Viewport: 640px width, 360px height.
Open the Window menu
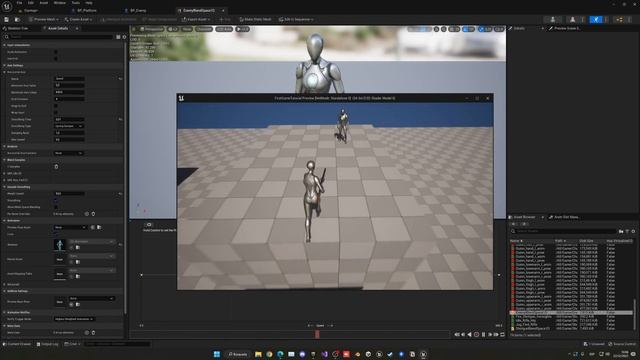[x=60, y=3]
